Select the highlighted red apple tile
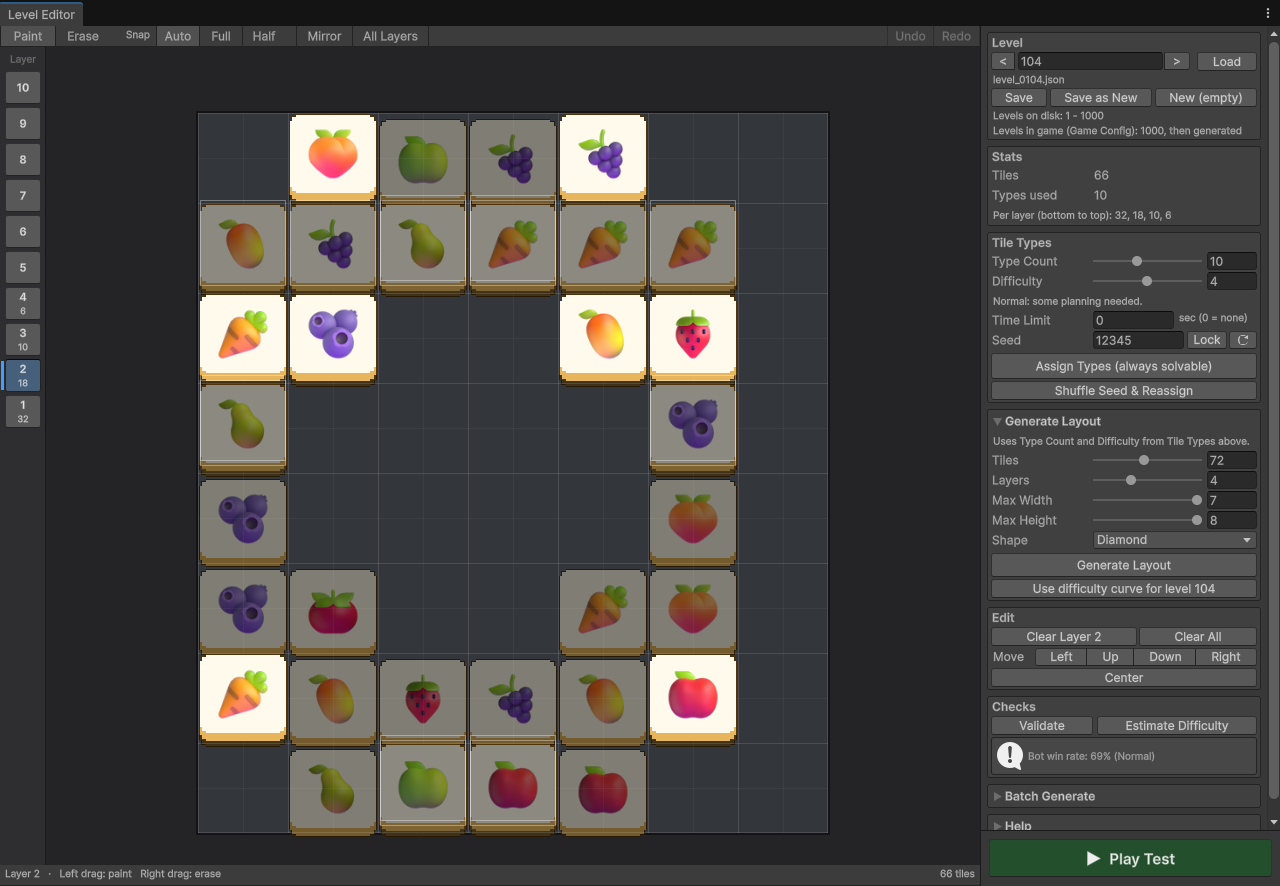The width and height of the screenshot is (1280, 886). click(693, 699)
